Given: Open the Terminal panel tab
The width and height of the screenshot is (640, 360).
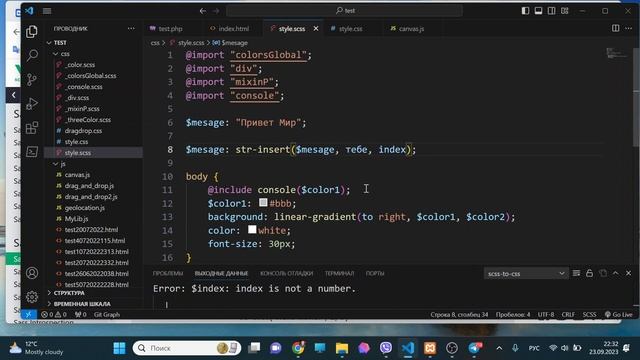Looking at the screenshot, I should (339, 273).
